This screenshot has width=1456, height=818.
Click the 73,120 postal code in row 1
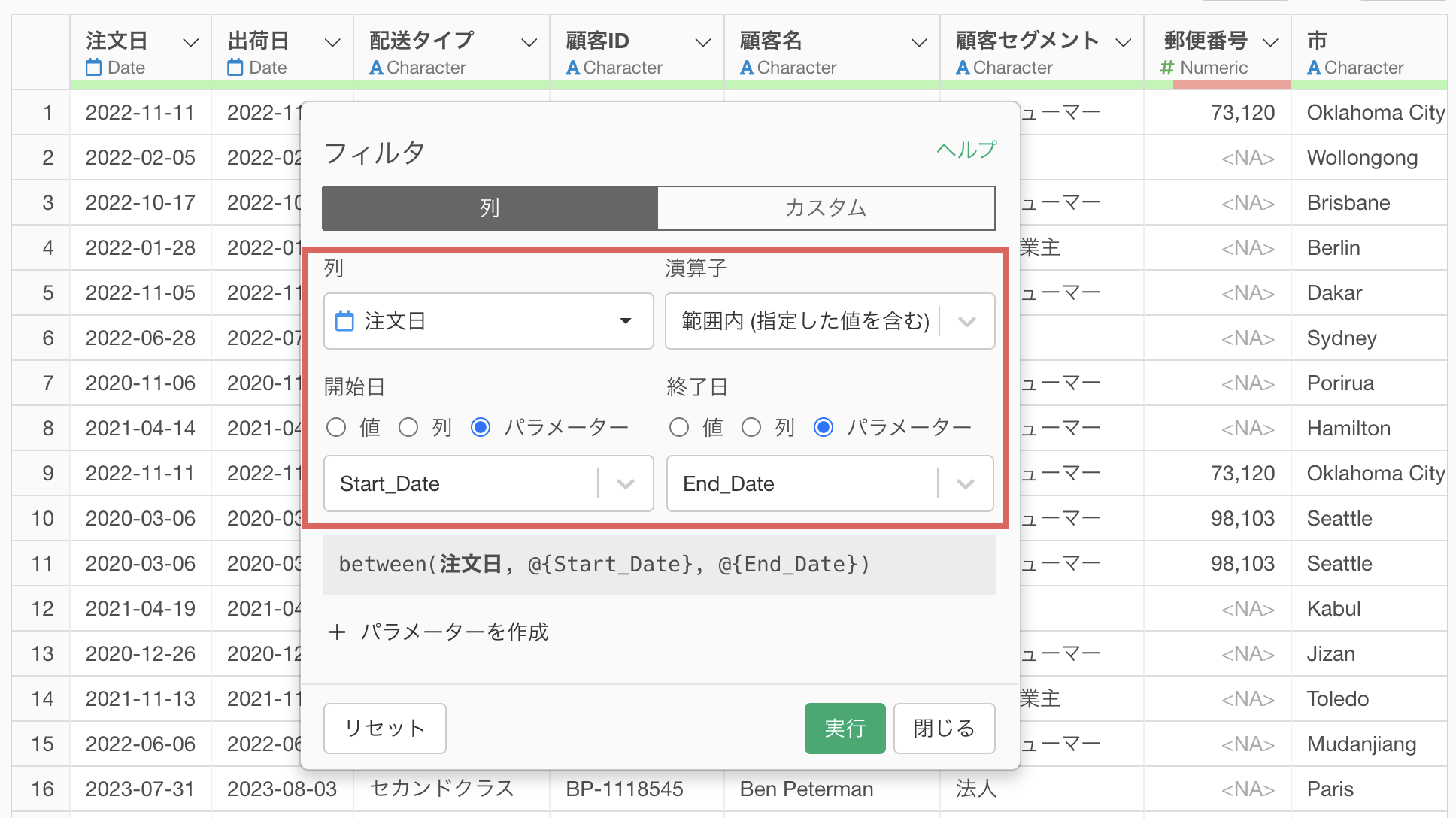coord(1218,113)
